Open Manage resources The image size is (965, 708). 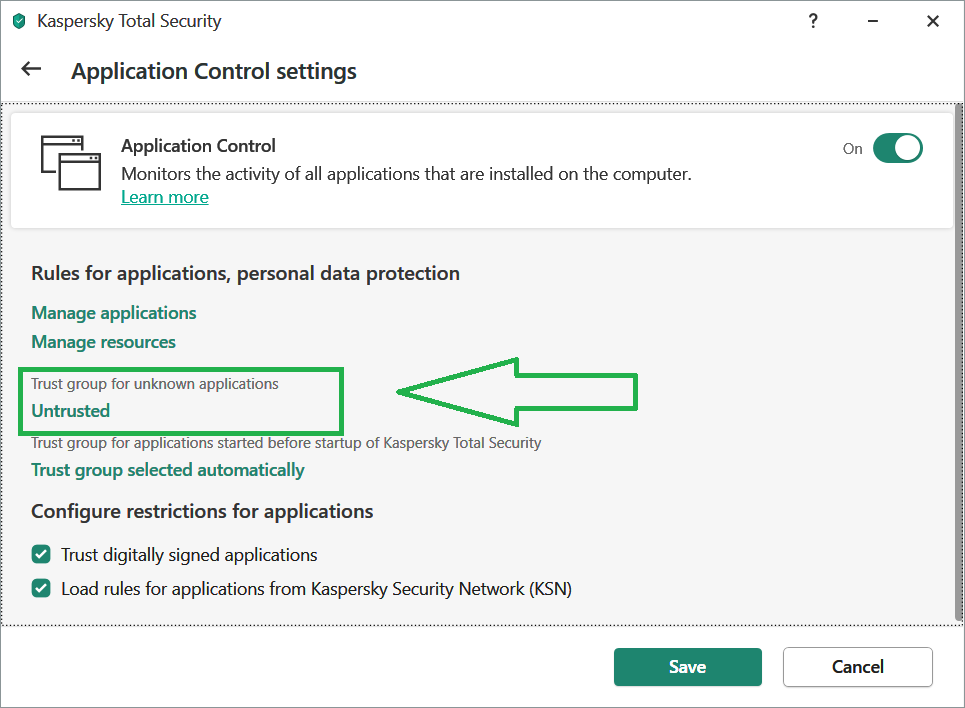pyautogui.click(x=104, y=342)
